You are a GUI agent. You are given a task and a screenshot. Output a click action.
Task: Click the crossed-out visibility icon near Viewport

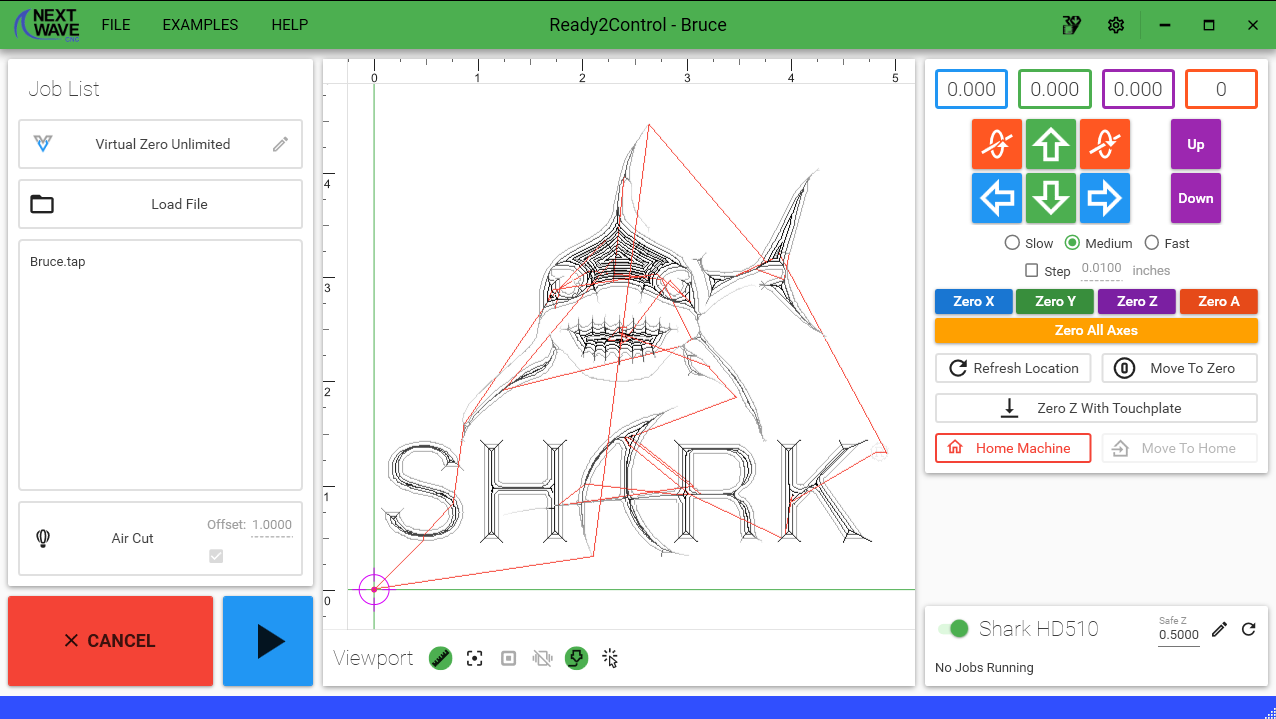coord(542,658)
